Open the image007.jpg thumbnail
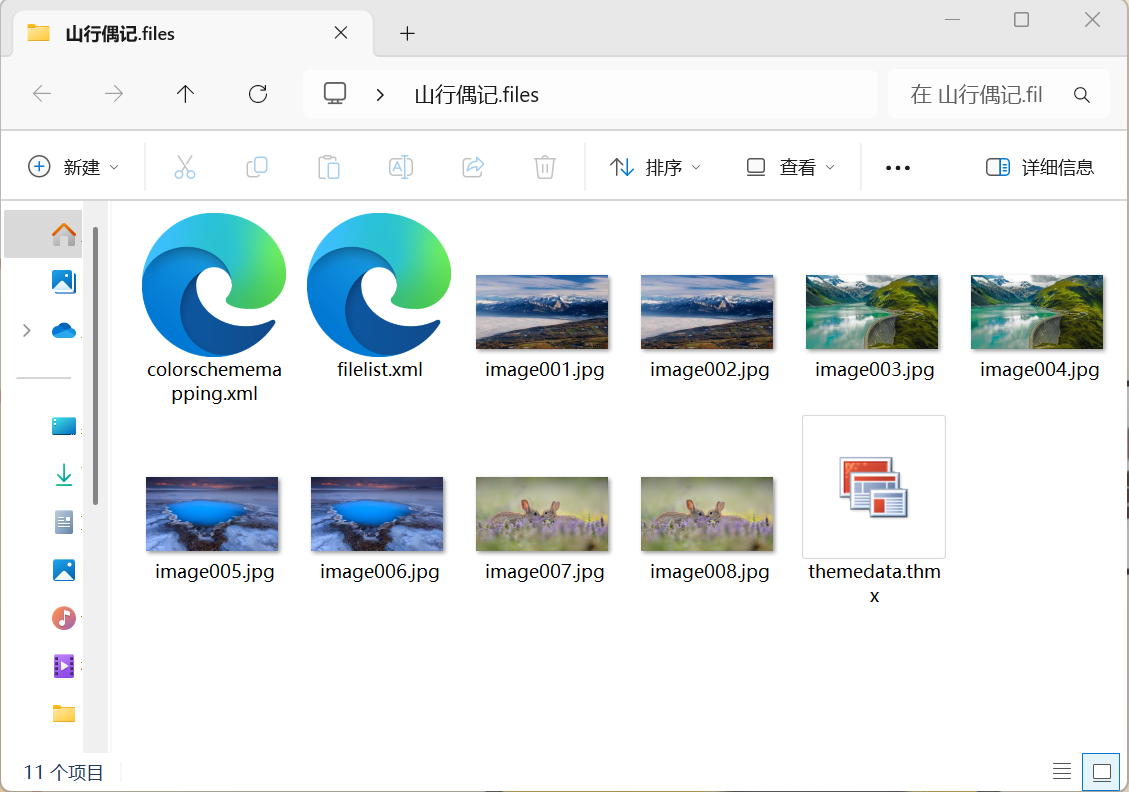Viewport: 1129px width, 792px height. [x=542, y=513]
